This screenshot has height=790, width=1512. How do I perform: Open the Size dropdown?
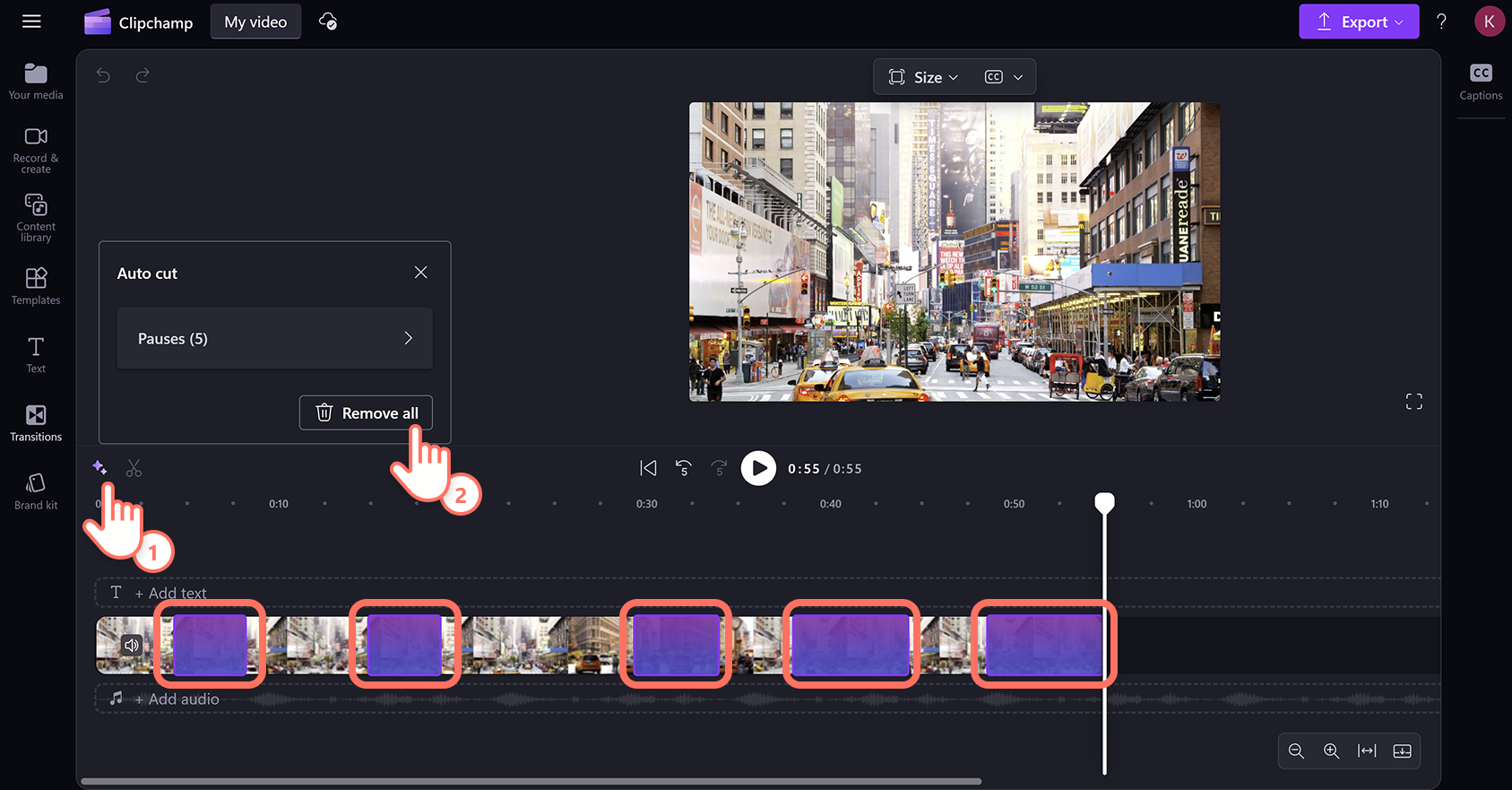coord(923,77)
